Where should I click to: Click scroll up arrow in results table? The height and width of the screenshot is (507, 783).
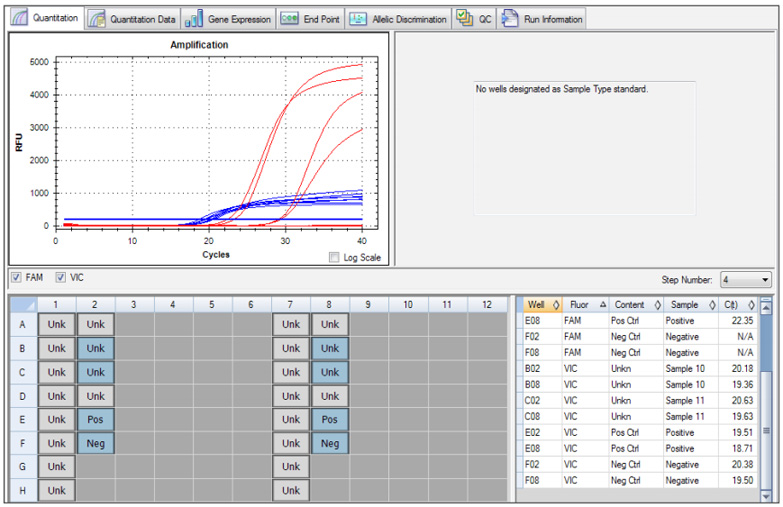(x=765, y=306)
